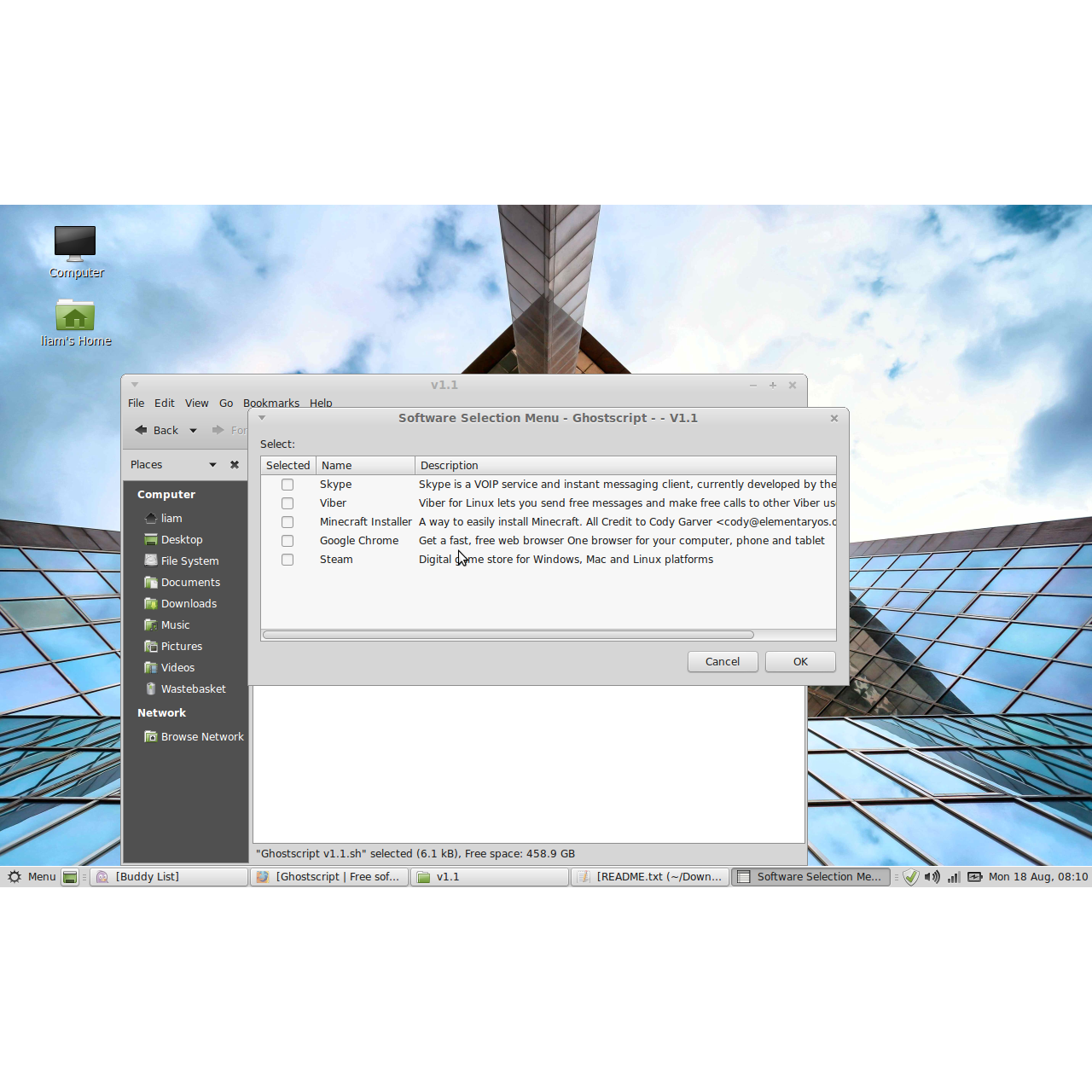This screenshot has height=1092, width=1092.
Task: Enable Steam for installation
Action: (x=288, y=559)
